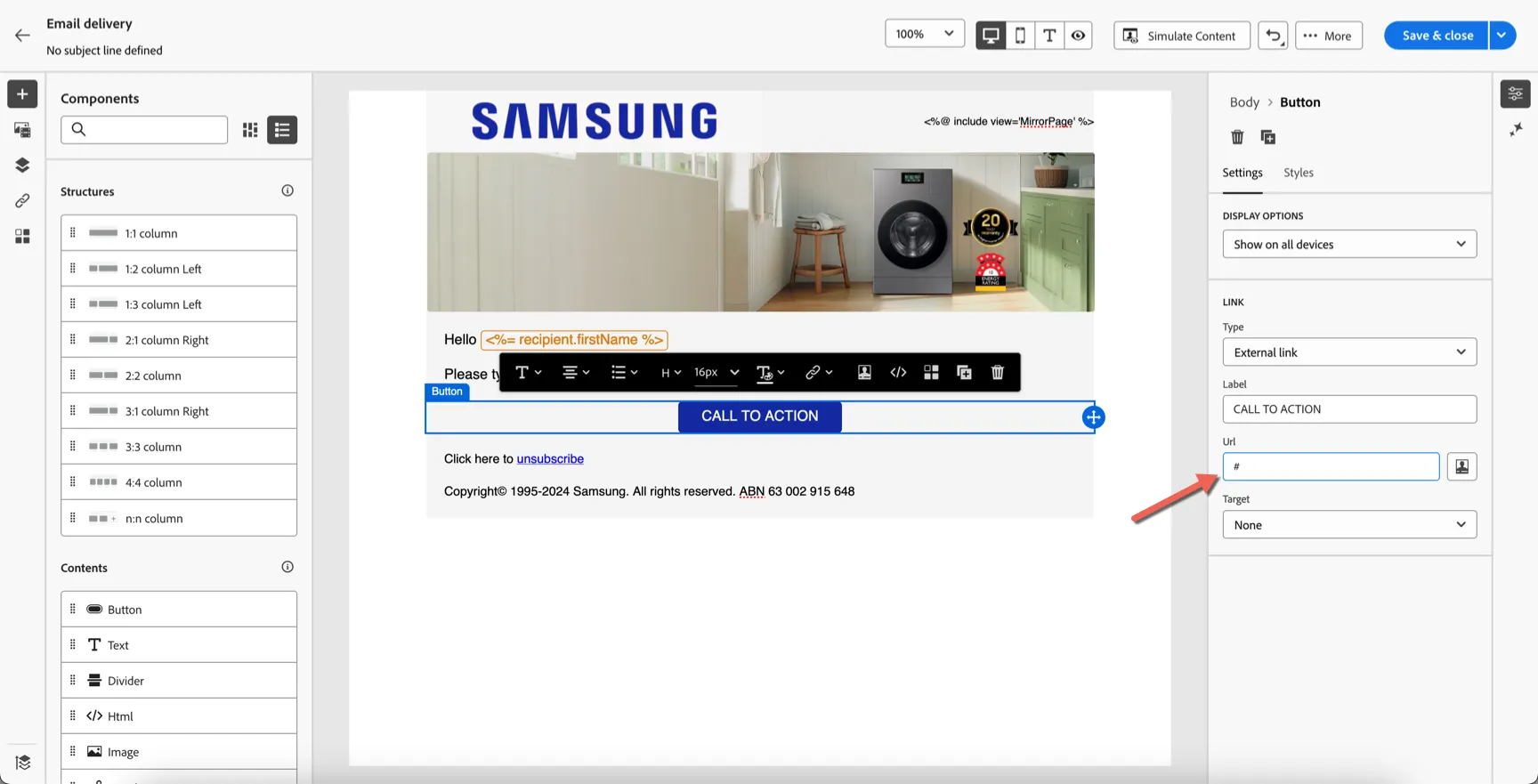
Task: Click the undo arrow icon
Action: (1273, 36)
